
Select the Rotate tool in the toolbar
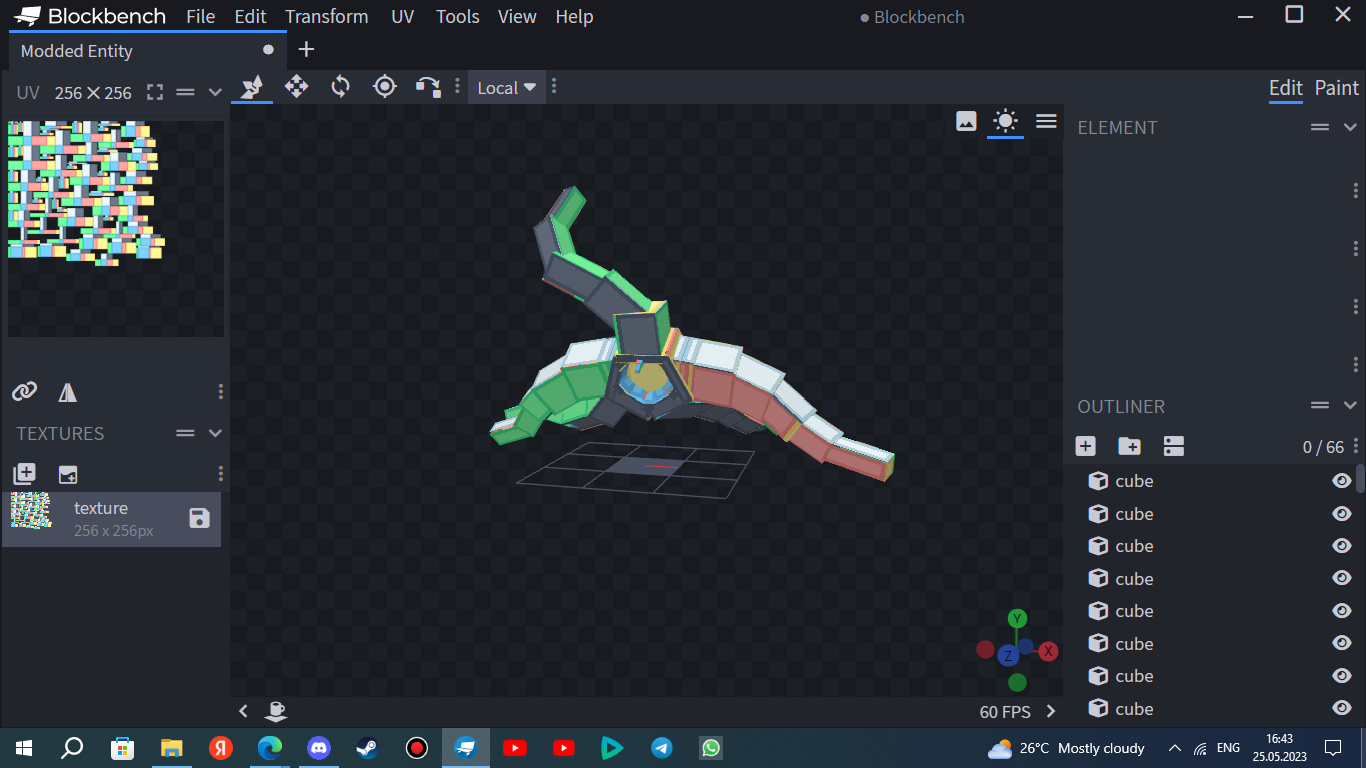(x=340, y=87)
